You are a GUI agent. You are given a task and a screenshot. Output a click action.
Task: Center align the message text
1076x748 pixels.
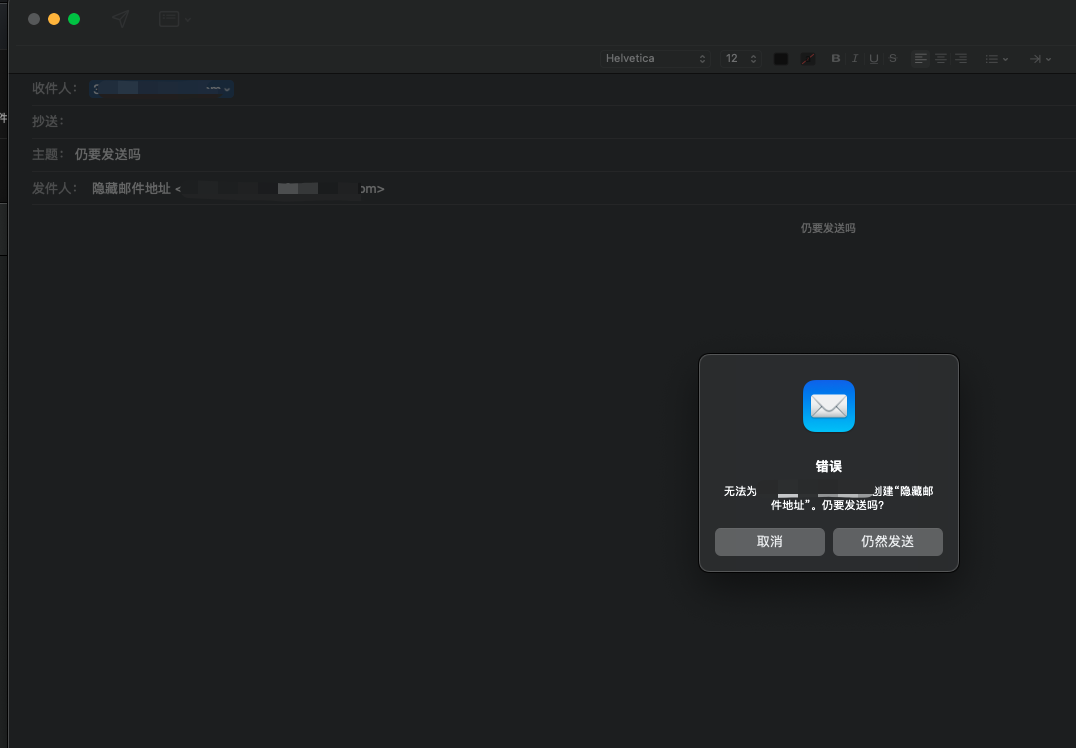point(941,59)
